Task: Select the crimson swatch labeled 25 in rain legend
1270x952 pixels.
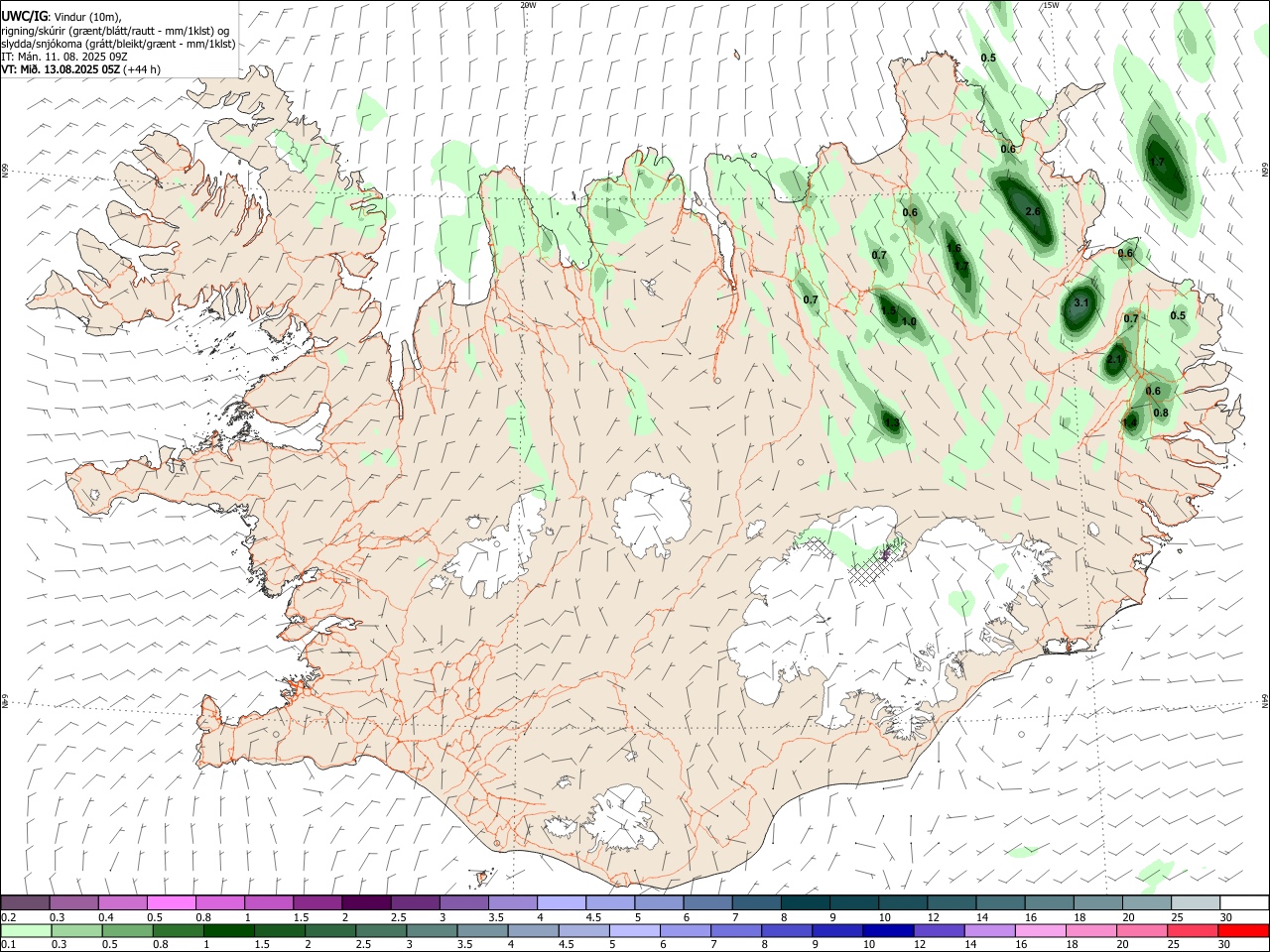Action: coord(1194,930)
